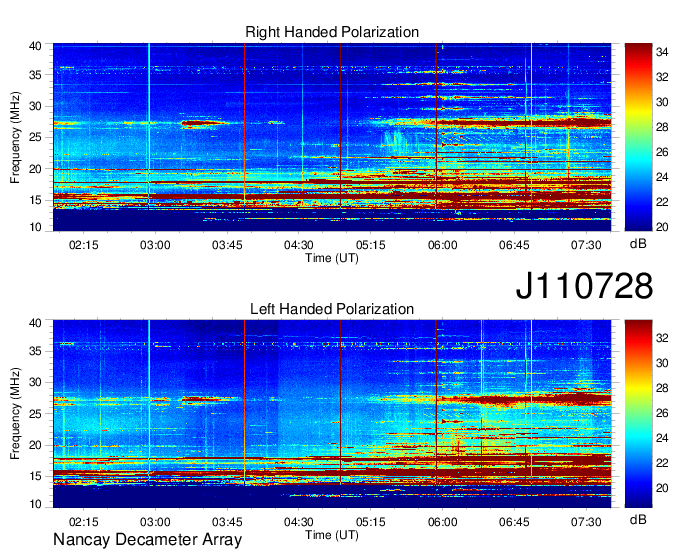Click the "20" label on the left-handed color bar
The width and height of the screenshot is (680, 552).
click(662, 488)
